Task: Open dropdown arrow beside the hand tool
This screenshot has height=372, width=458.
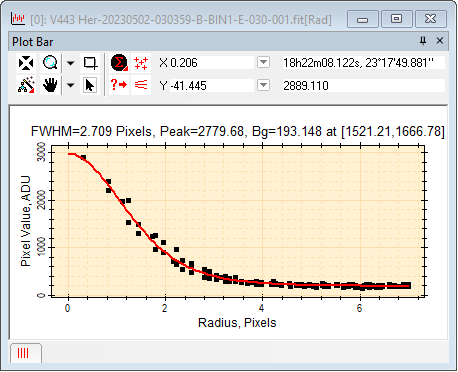Action: point(70,85)
